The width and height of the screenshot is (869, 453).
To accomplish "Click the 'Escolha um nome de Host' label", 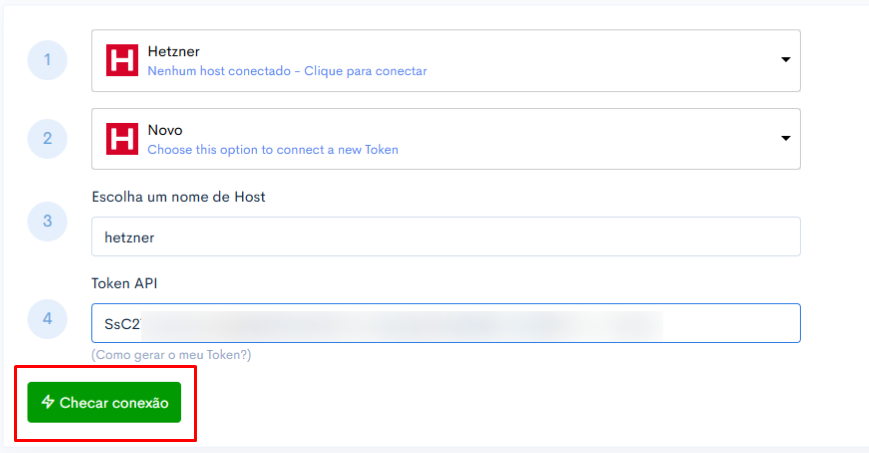I will coord(178,197).
